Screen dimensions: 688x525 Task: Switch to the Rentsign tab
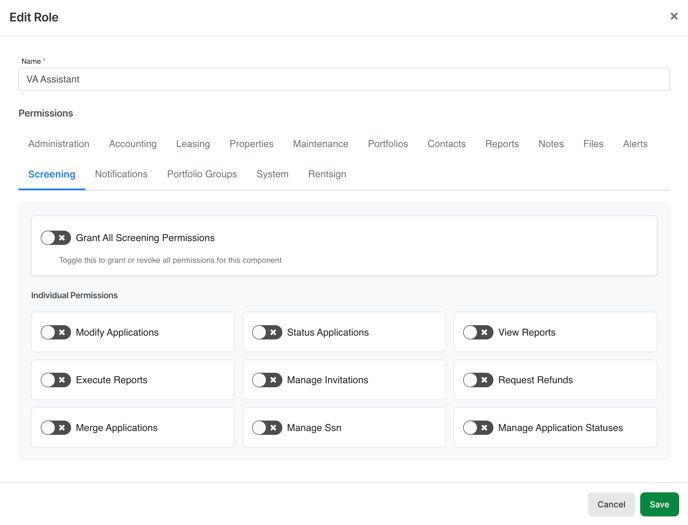pyautogui.click(x=327, y=174)
